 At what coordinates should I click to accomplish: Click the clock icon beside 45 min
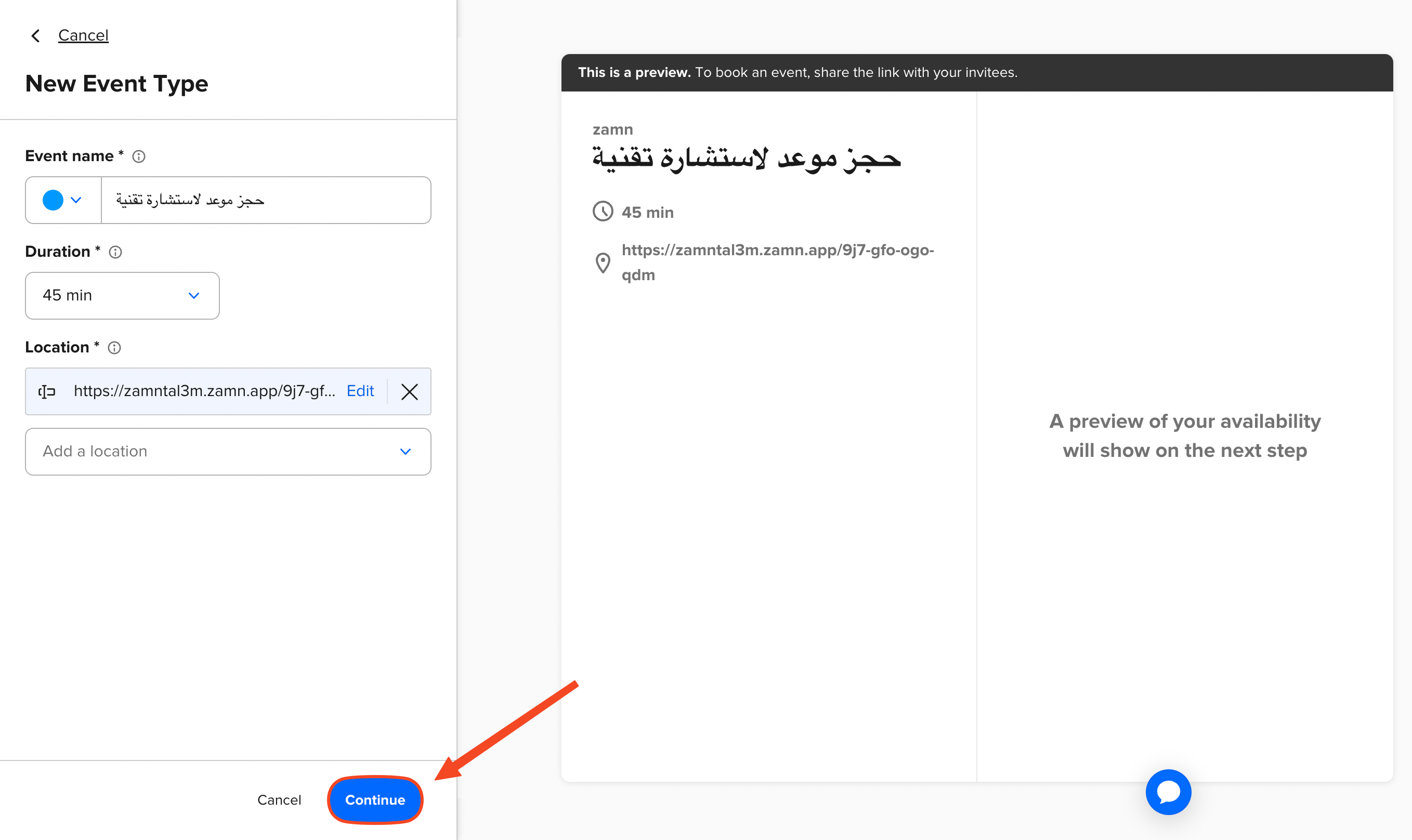click(603, 211)
